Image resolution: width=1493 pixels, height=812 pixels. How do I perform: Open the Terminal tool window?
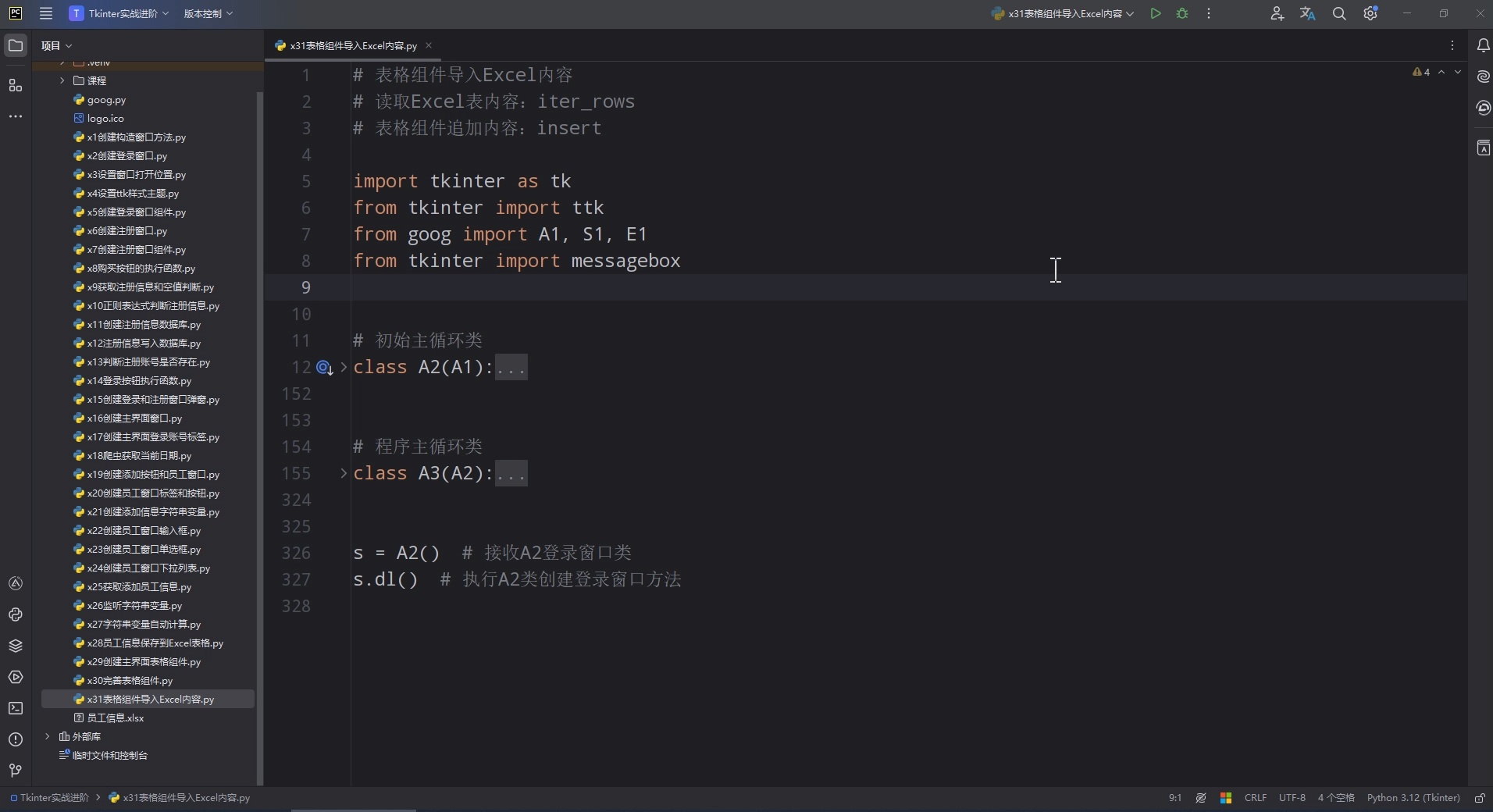pos(16,708)
